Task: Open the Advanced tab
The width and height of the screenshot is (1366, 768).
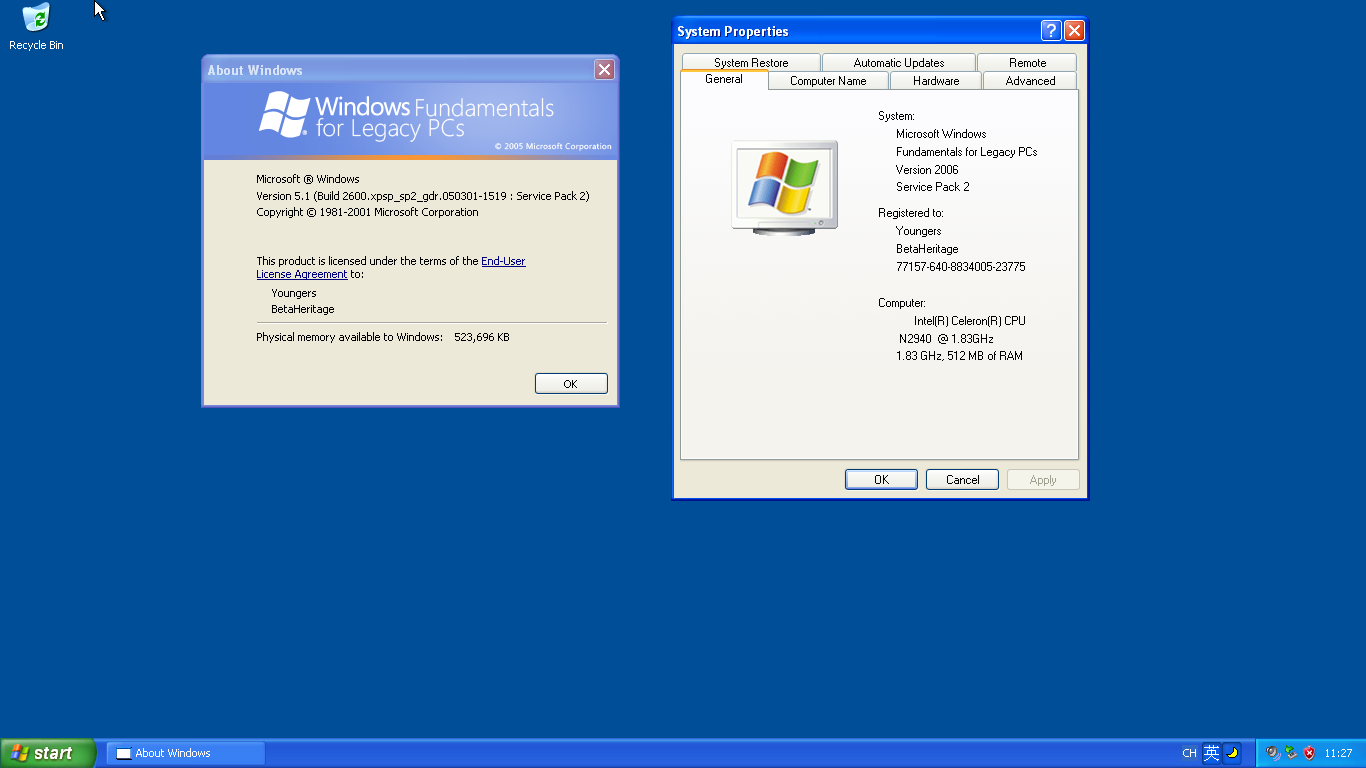Action: pyautogui.click(x=1030, y=81)
